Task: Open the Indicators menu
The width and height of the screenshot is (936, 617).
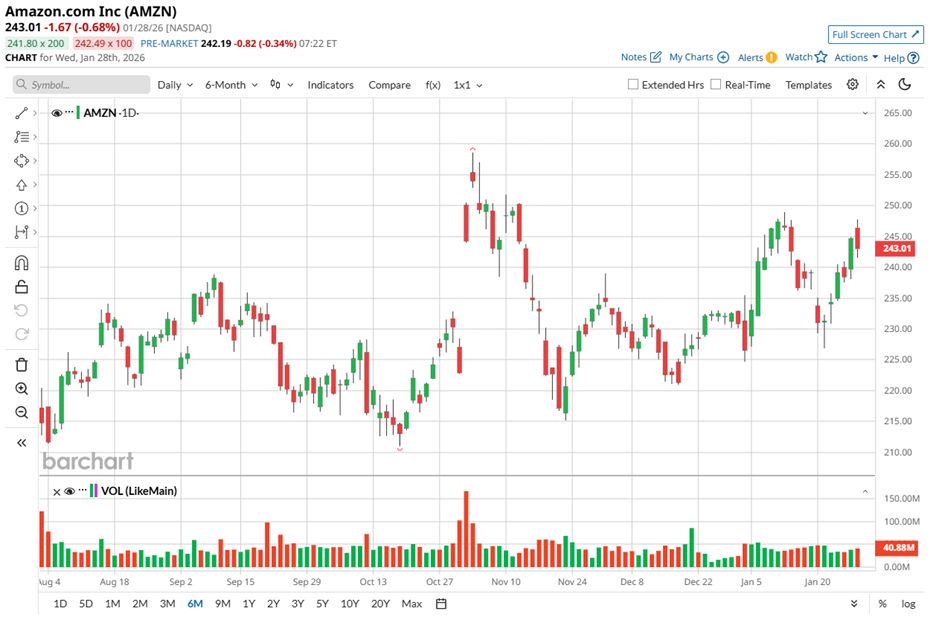Action: pyautogui.click(x=330, y=85)
